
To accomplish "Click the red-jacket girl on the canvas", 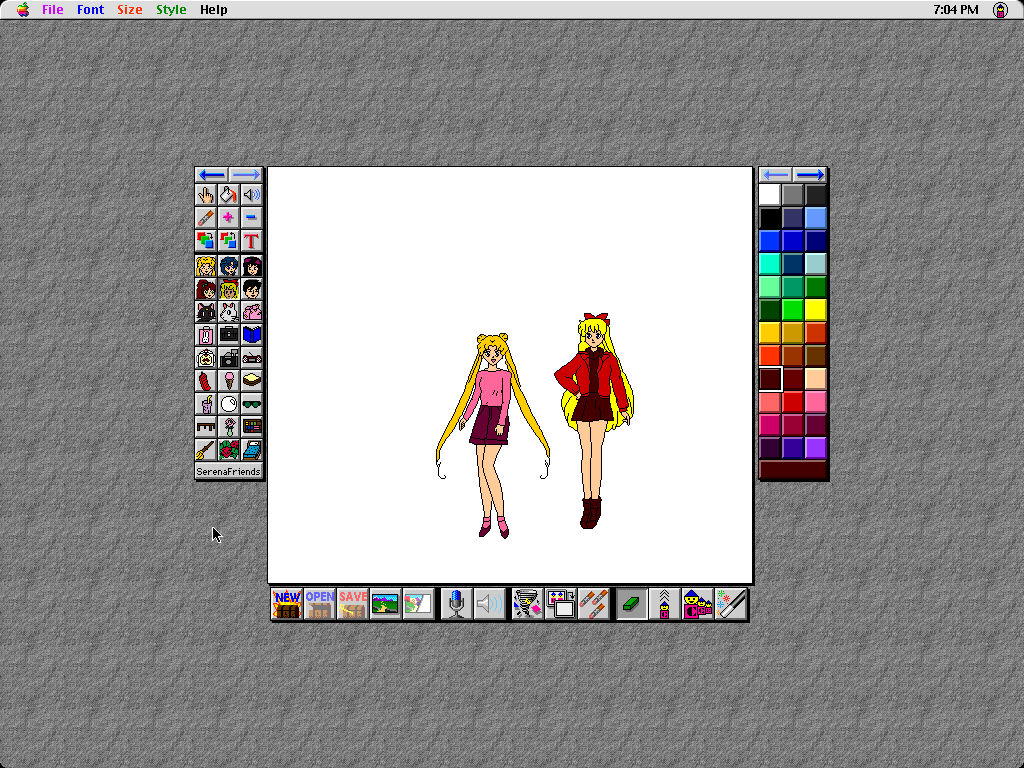I will click(593, 421).
